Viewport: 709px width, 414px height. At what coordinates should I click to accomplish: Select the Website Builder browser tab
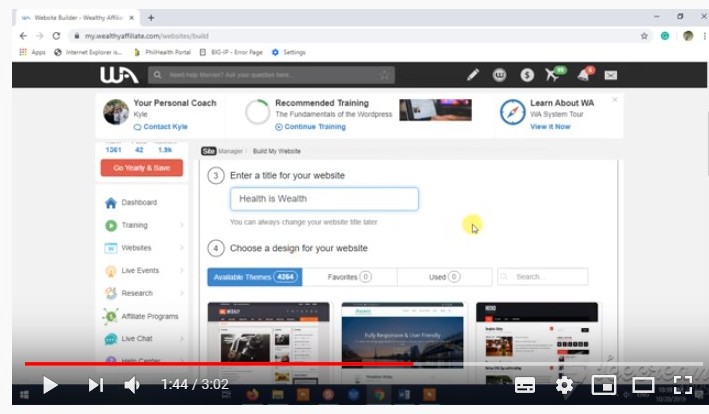pos(78,18)
